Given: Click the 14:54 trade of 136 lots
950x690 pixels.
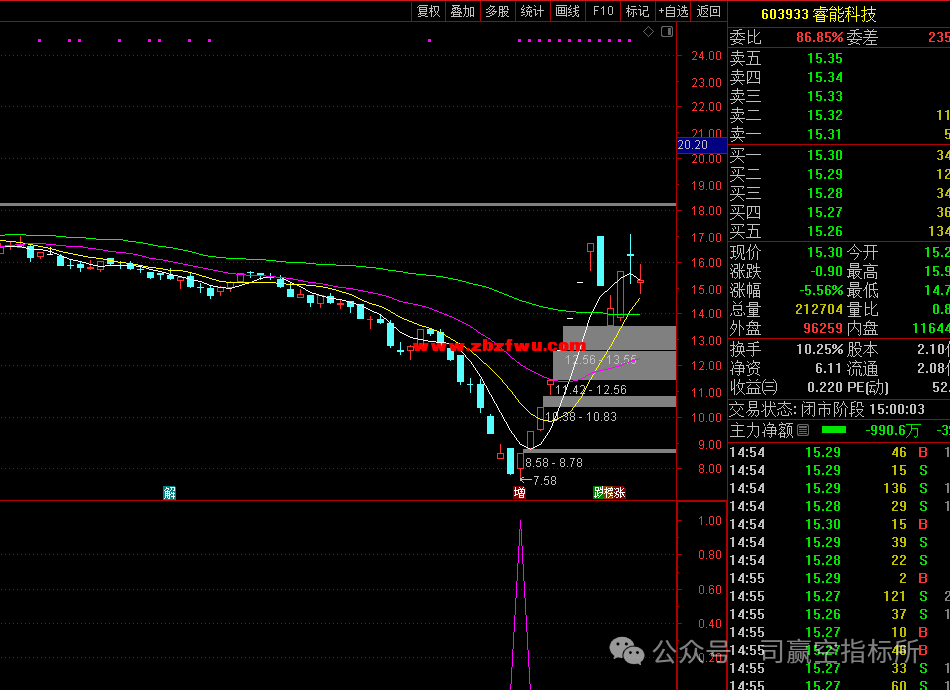Looking at the screenshot, I should click(839, 488).
